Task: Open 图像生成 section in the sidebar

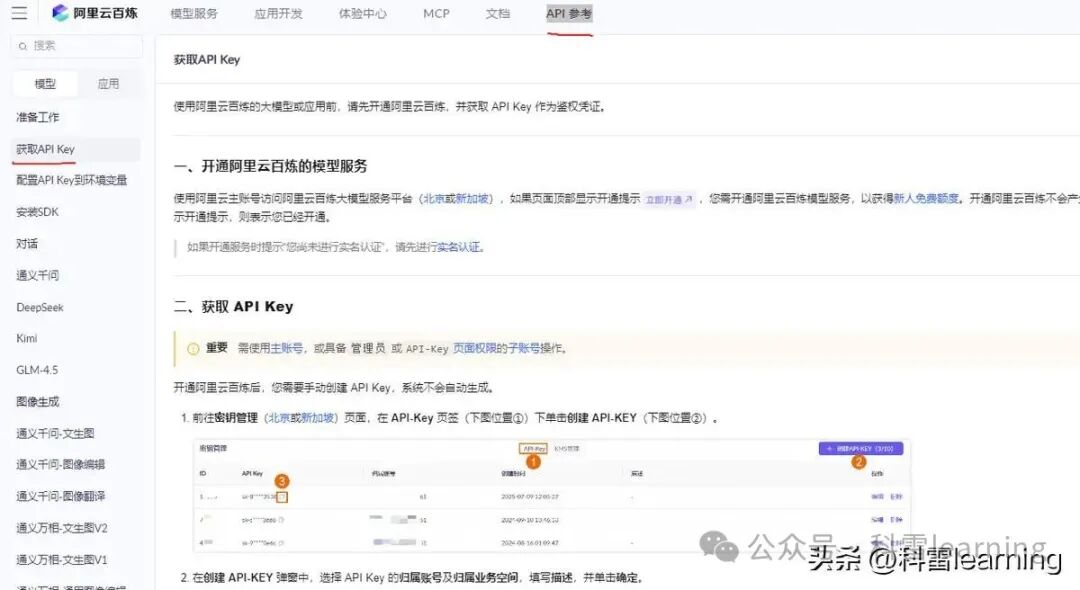Action: click(37, 401)
